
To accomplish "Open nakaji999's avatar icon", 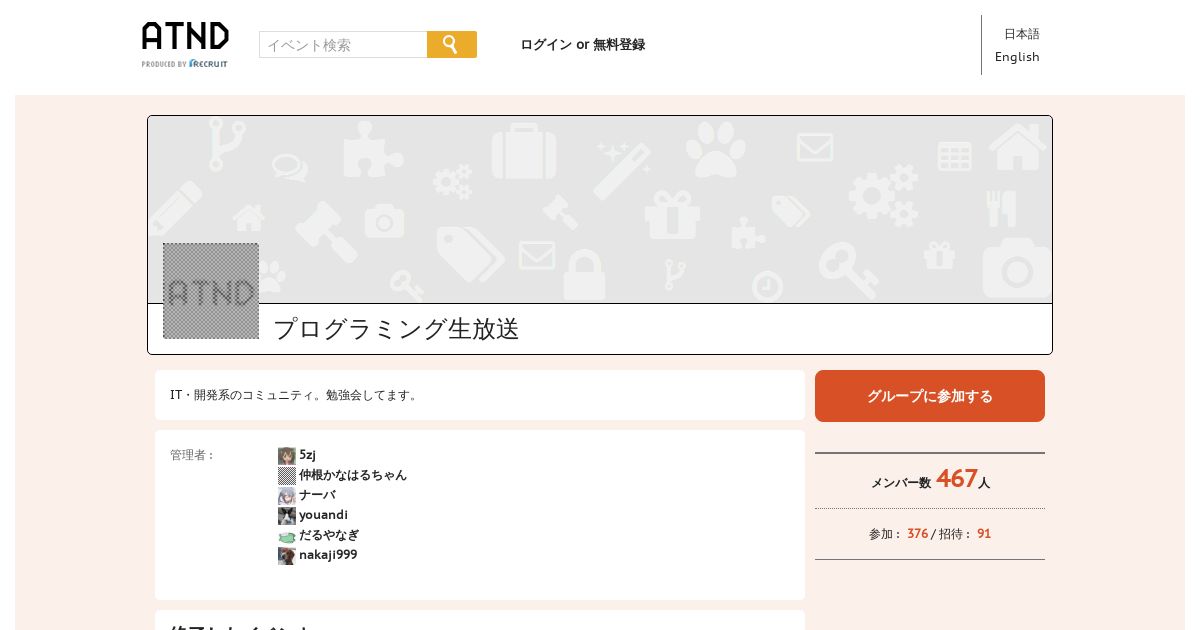I will [x=287, y=556].
